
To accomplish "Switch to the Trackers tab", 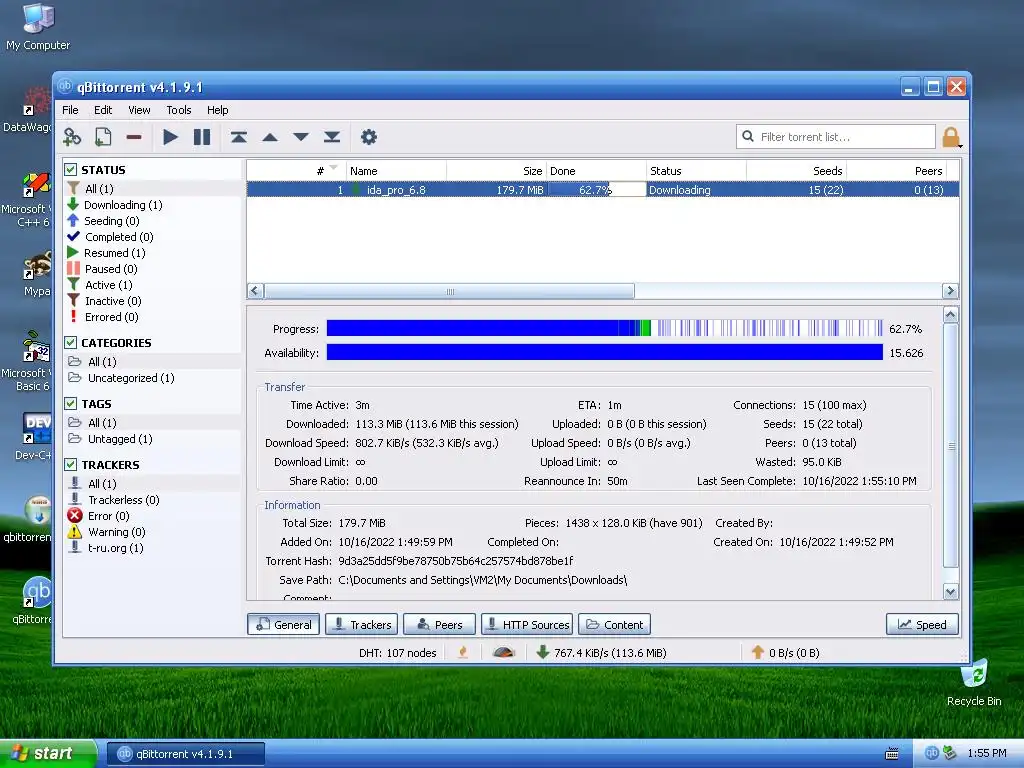I will click(x=362, y=624).
